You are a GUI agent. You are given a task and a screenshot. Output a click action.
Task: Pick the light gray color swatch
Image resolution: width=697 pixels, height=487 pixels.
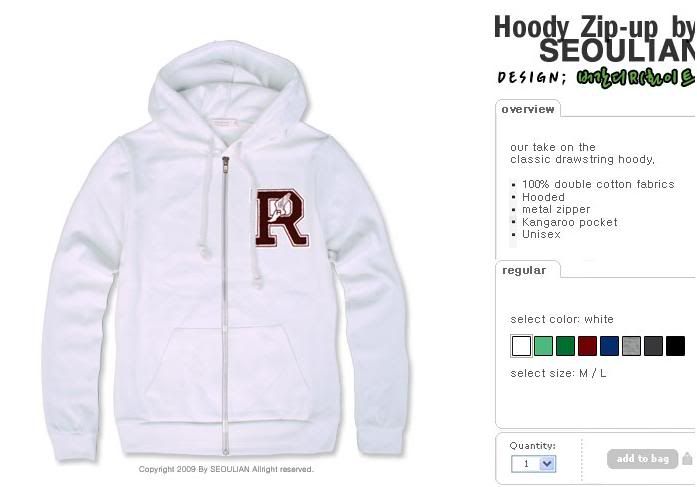(x=631, y=346)
